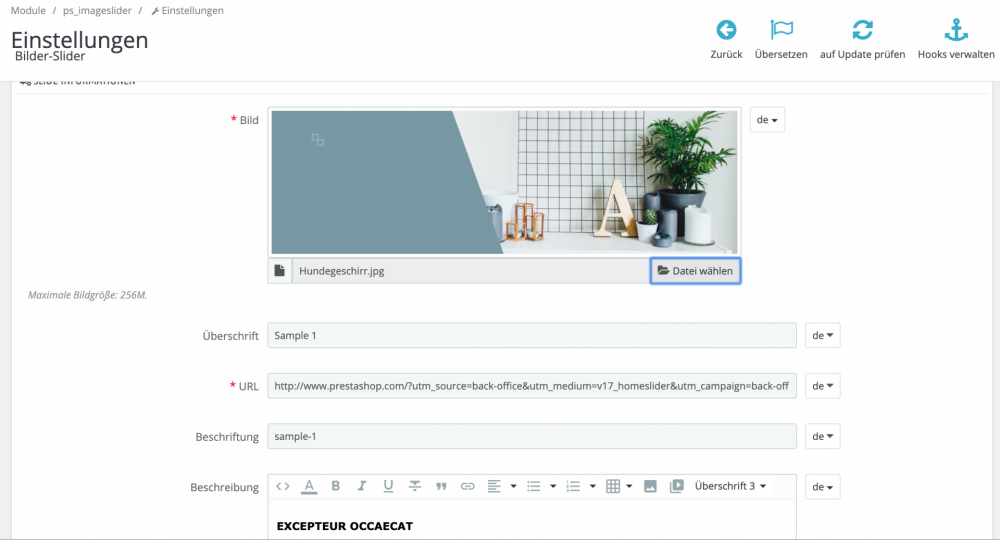Toggle source code view in the editor
Screen dimensions: 1000x540
click(283, 486)
